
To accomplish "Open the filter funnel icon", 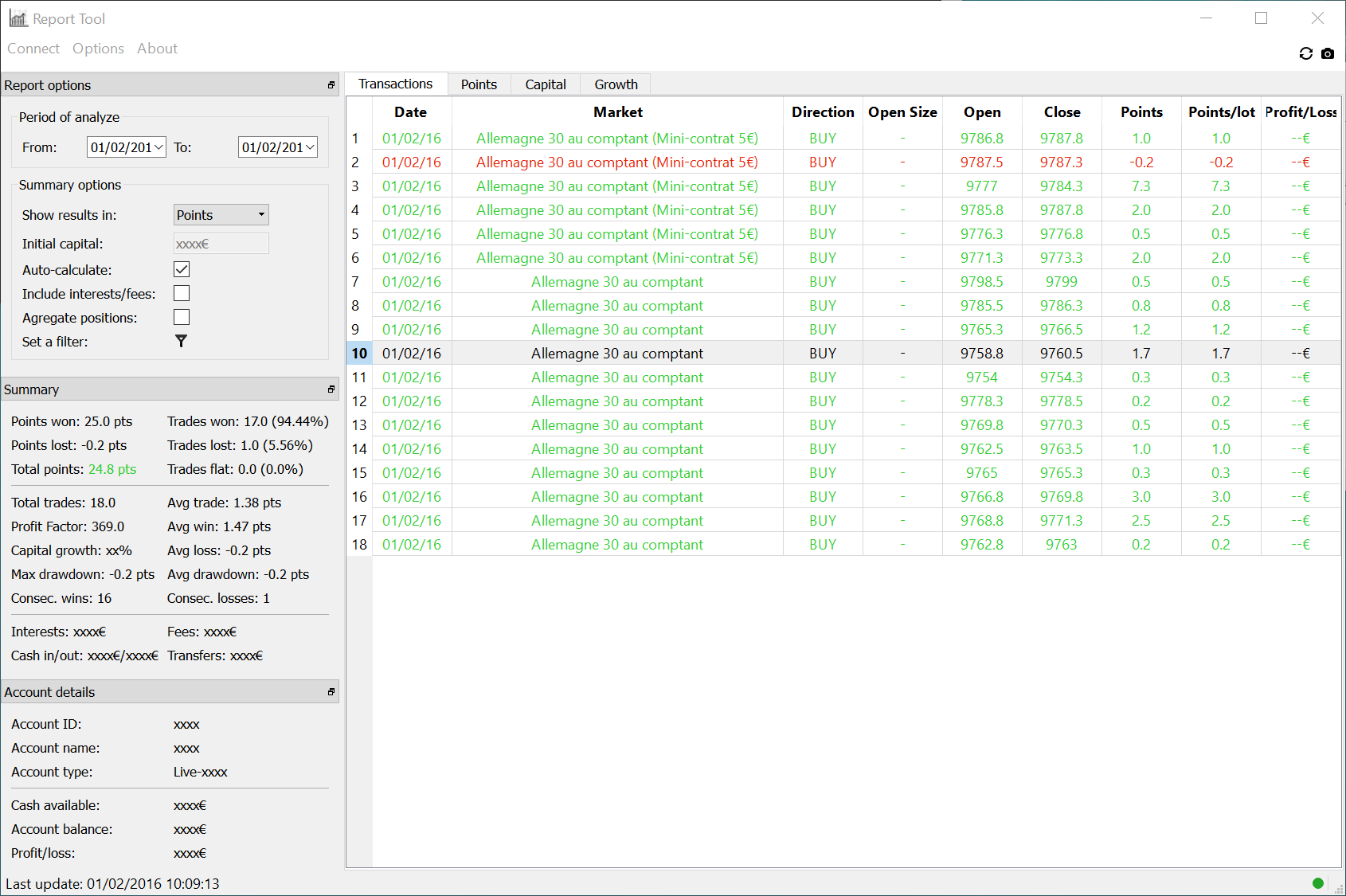I will pyautogui.click(x=181, y=341).
